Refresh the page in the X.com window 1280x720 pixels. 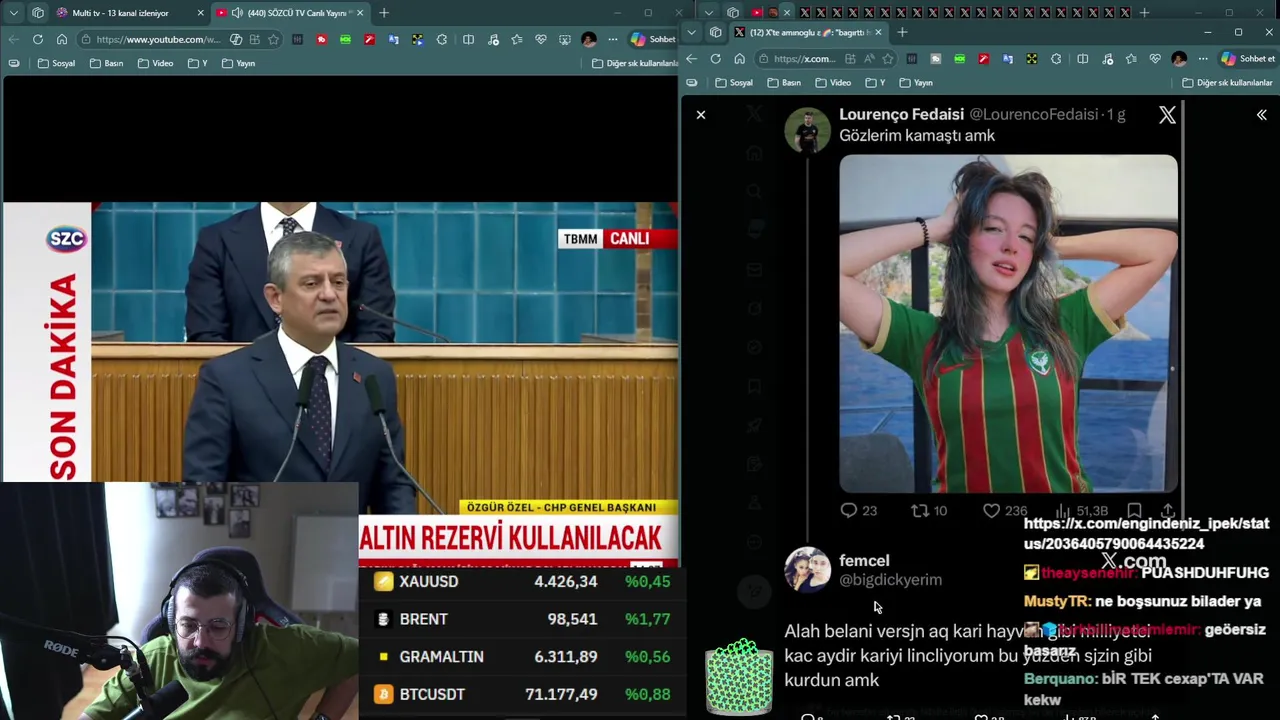coord(715,59)
